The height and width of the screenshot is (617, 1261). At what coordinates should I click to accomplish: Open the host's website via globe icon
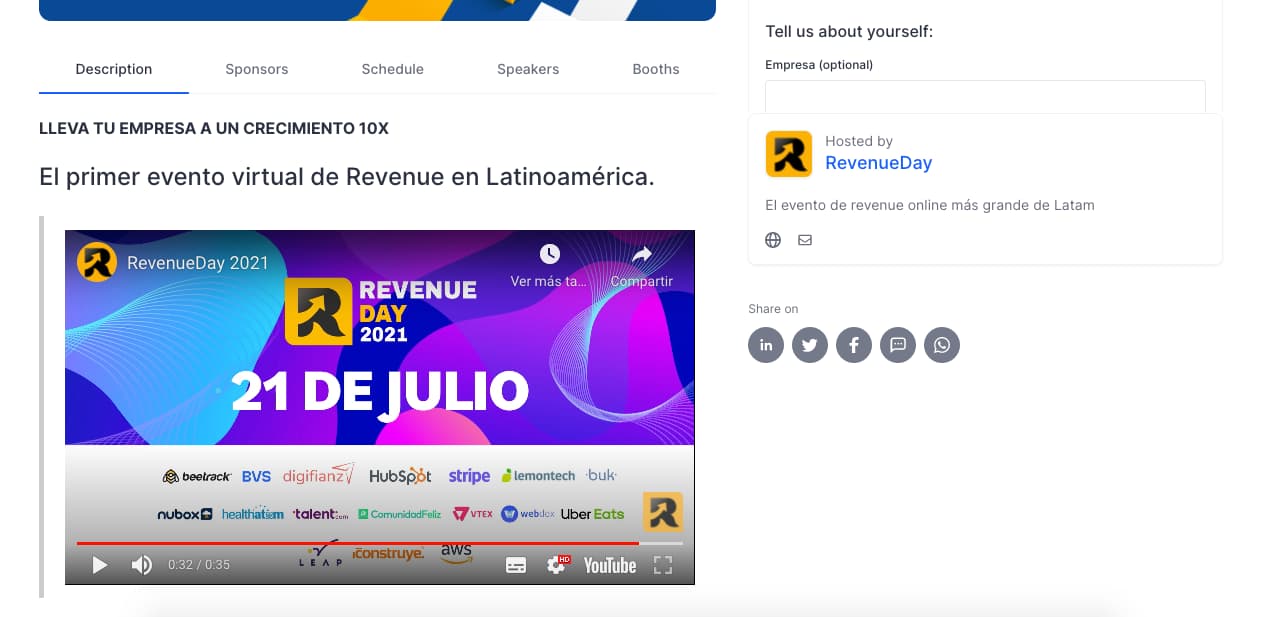[x=772, y=239]
